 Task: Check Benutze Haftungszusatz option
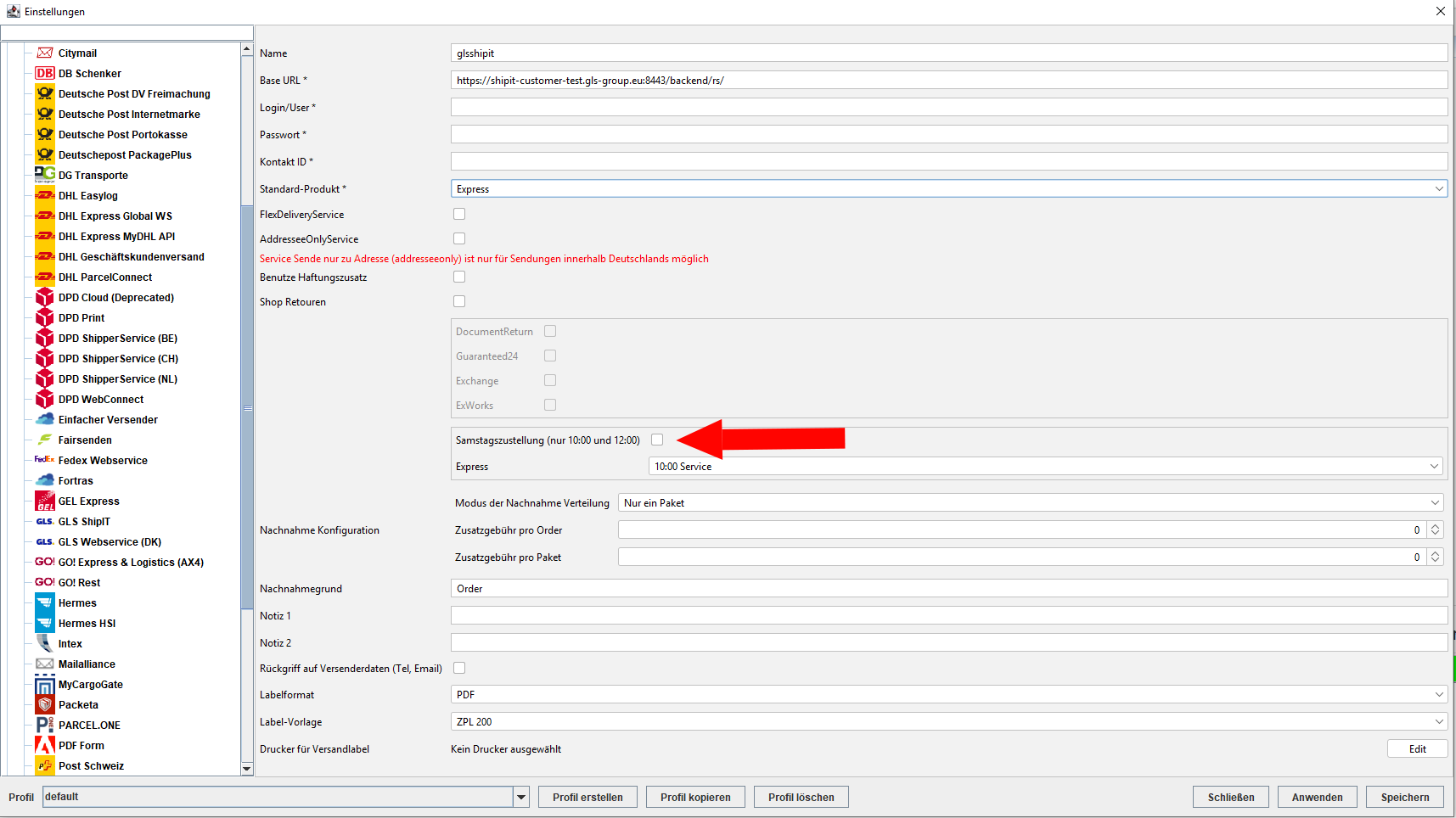459,277
